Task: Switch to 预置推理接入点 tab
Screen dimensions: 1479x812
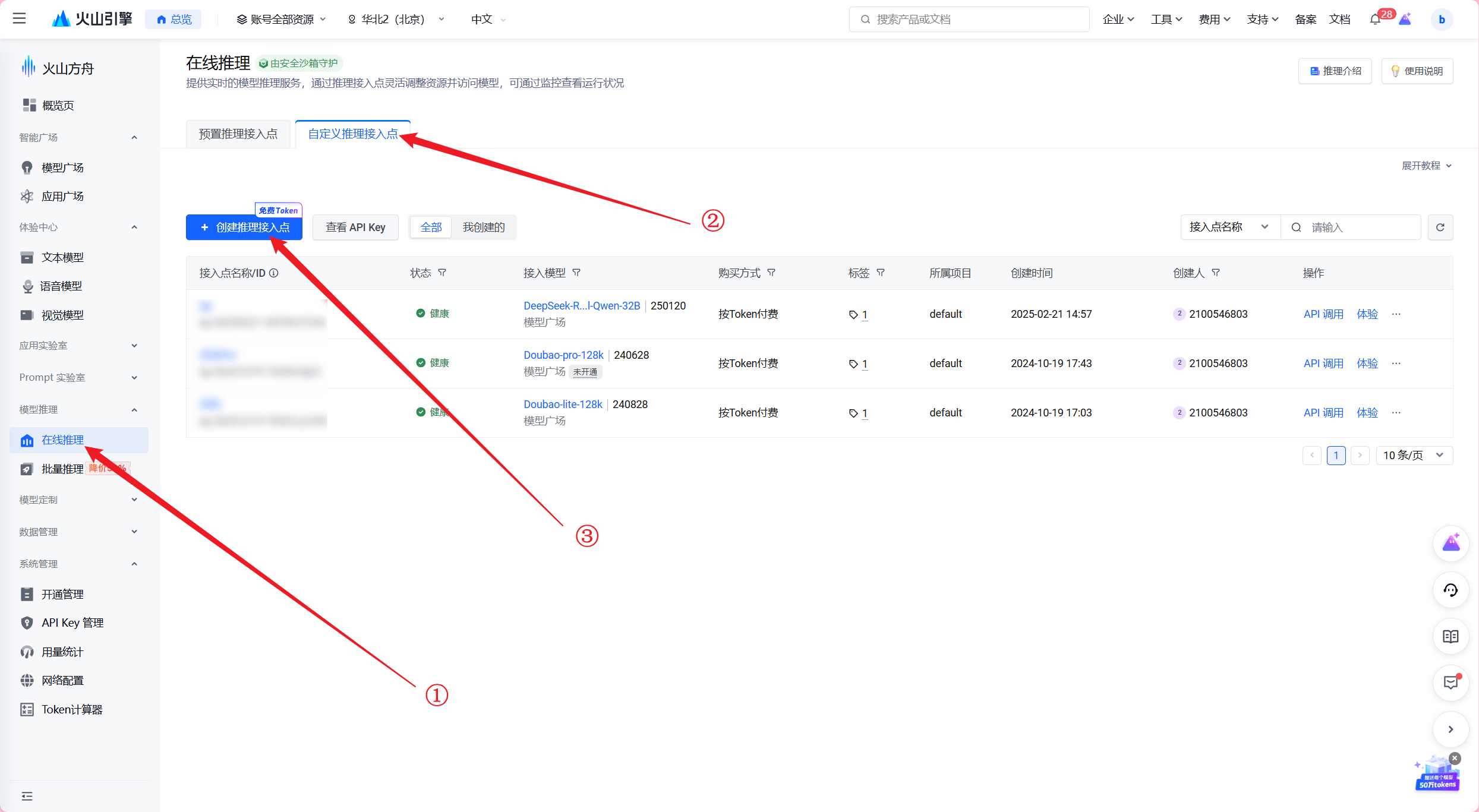Action: click(x=238, y=134)
